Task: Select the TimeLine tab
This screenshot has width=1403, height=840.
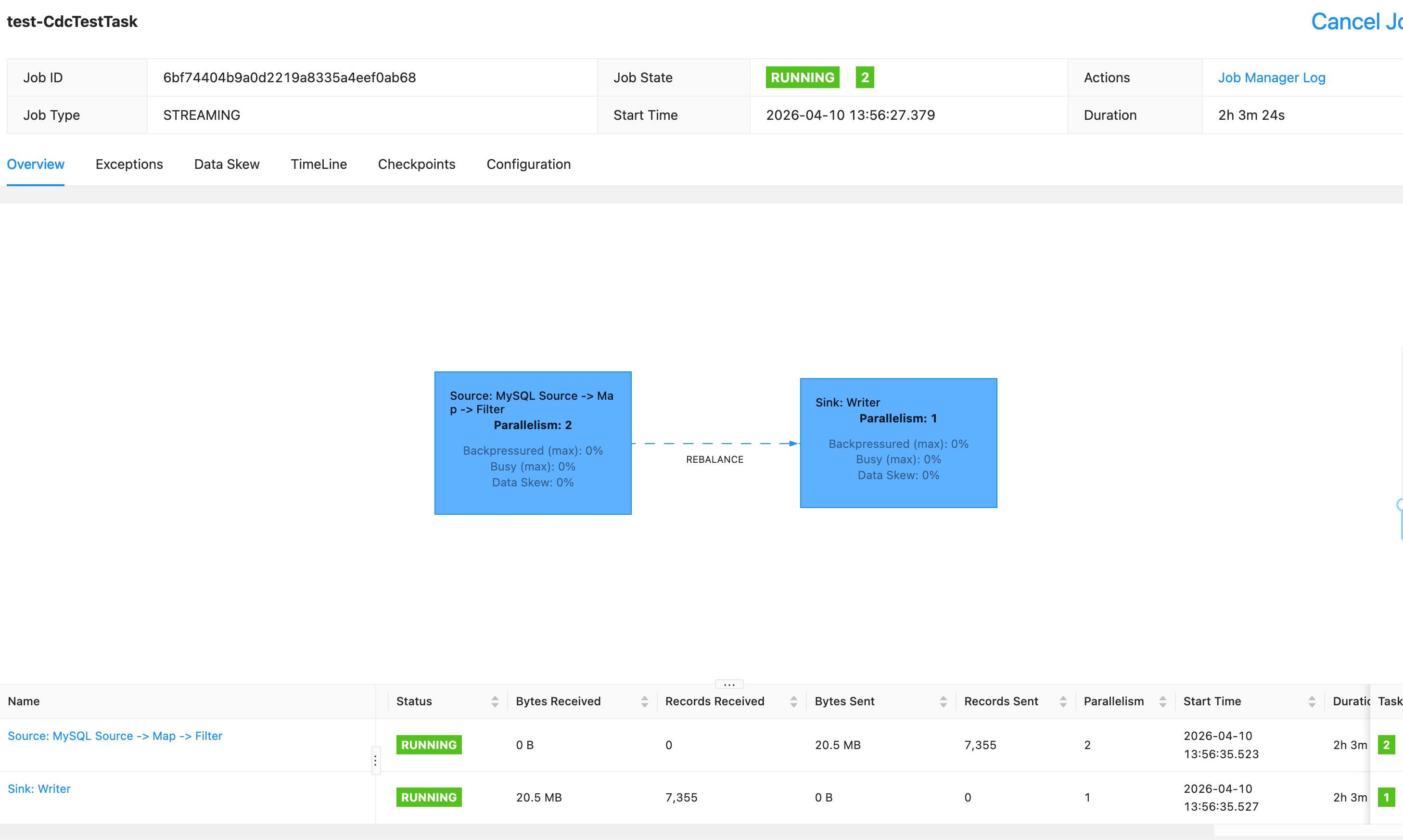Action: 319,164
